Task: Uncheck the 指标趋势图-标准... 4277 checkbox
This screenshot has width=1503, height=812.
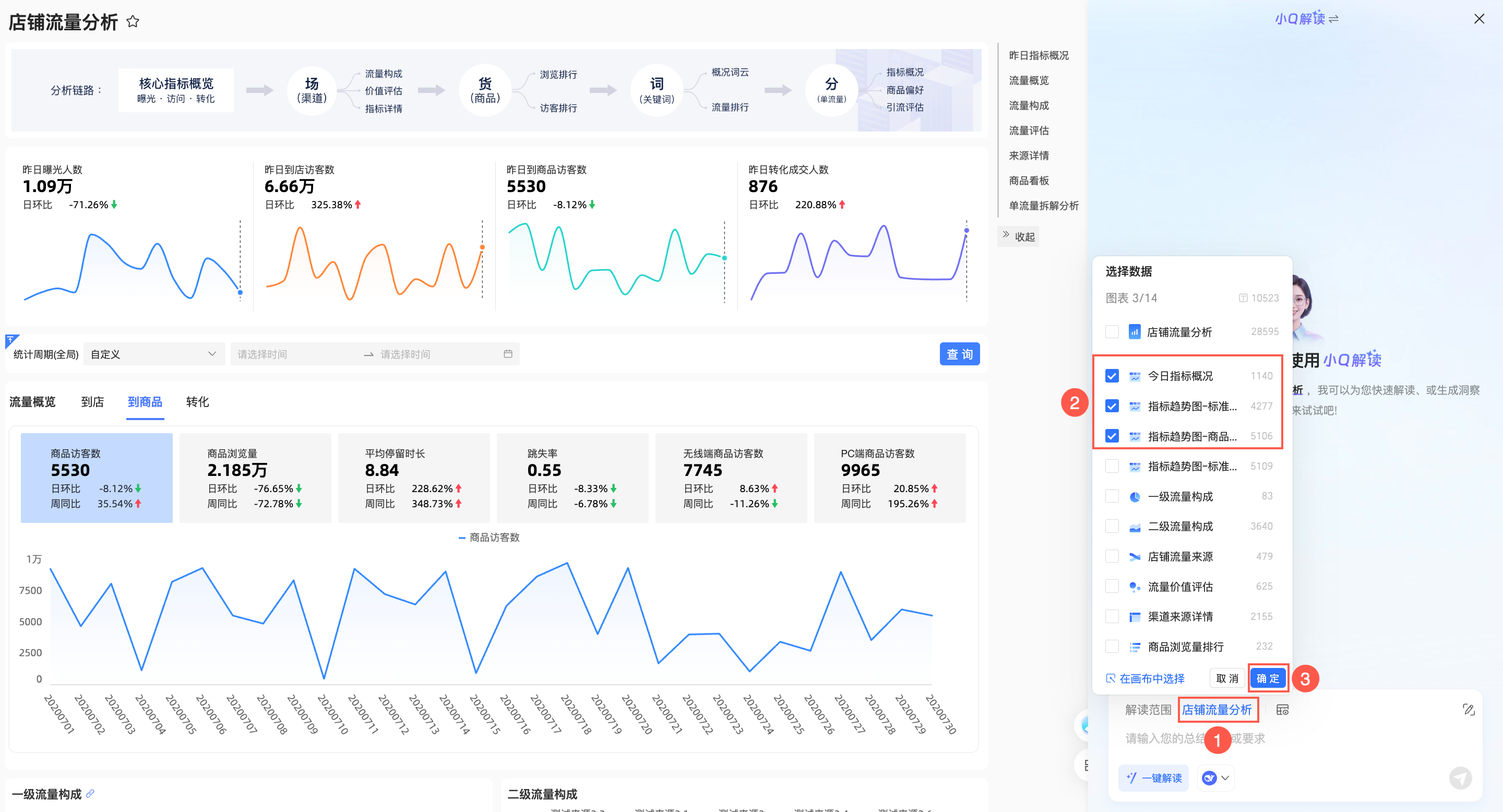Action: pyautogui.click(x=1112, y=406)
